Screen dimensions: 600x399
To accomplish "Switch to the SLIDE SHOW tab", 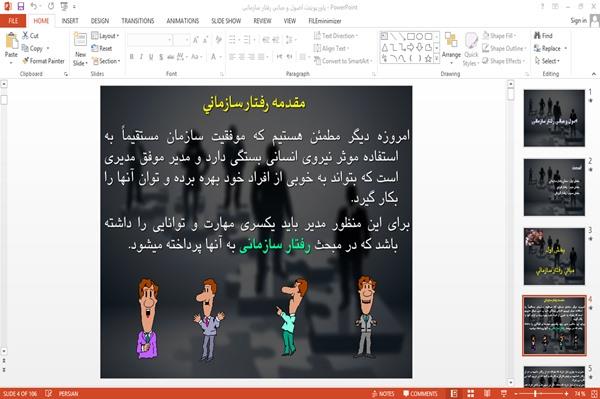I will (x=226, y=21).
